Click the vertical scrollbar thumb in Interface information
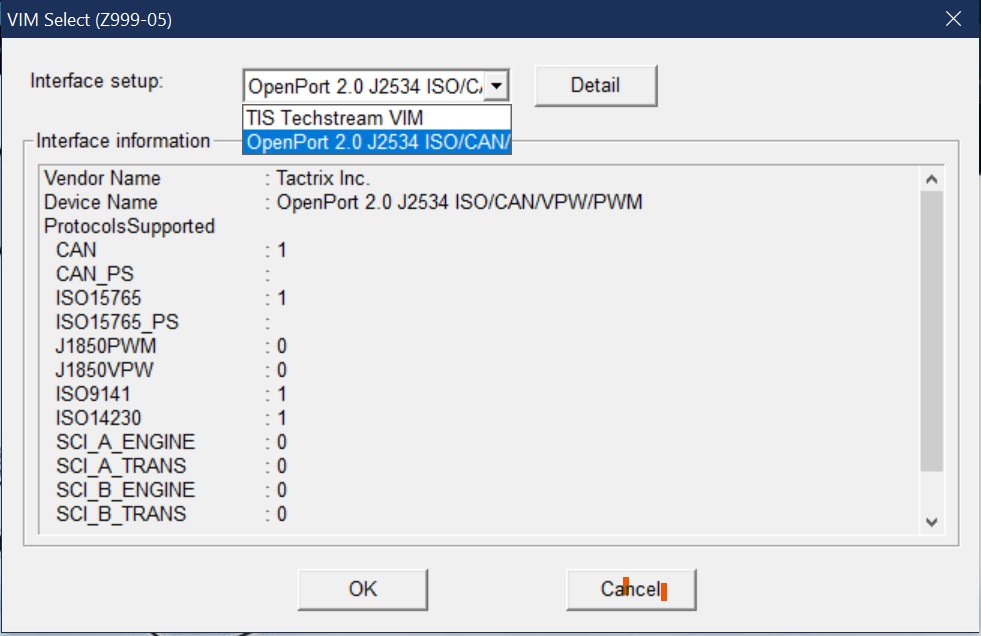 point(932,331)
